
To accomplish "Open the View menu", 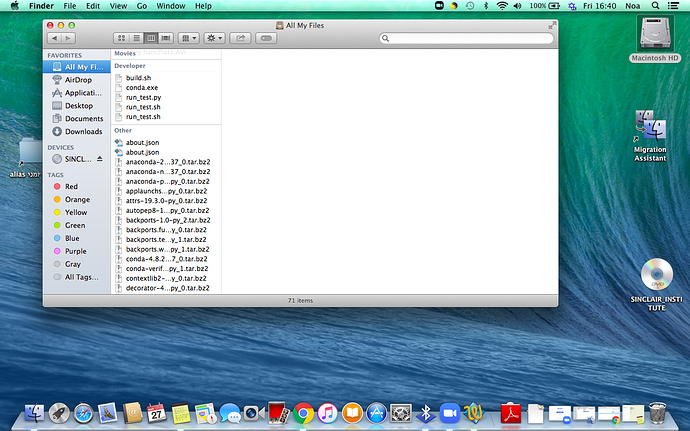I will [x=116, y=6].
